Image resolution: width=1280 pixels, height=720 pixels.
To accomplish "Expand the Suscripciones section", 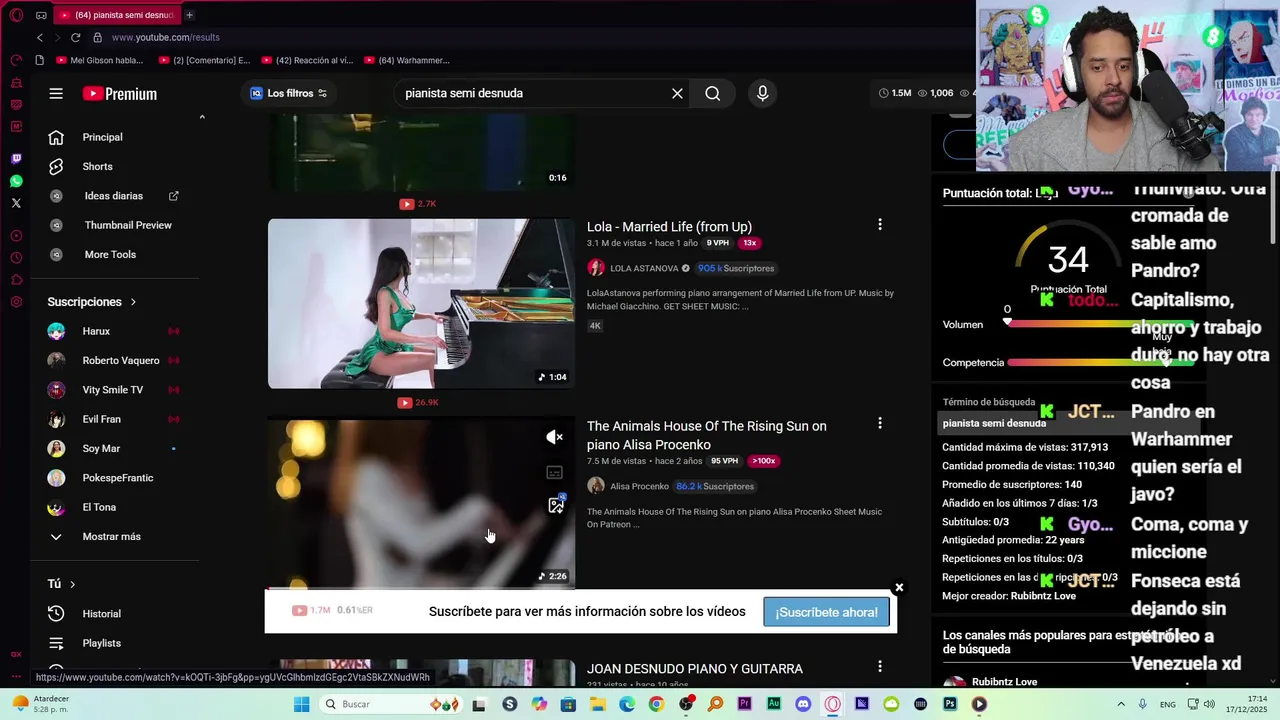I will pos(92,302).
